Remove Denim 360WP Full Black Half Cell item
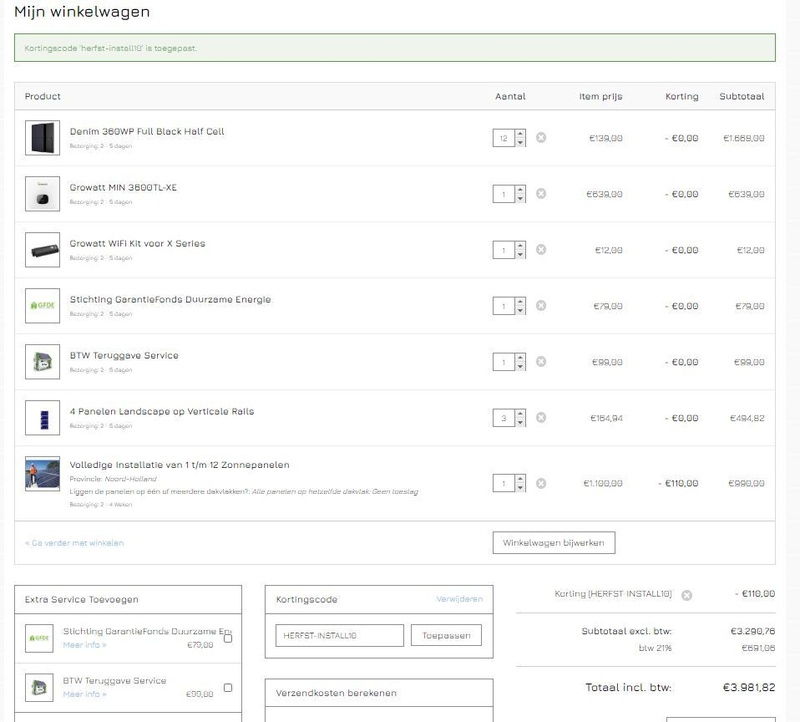This screenshot has height=722, width=800. (x=541, y=137)
